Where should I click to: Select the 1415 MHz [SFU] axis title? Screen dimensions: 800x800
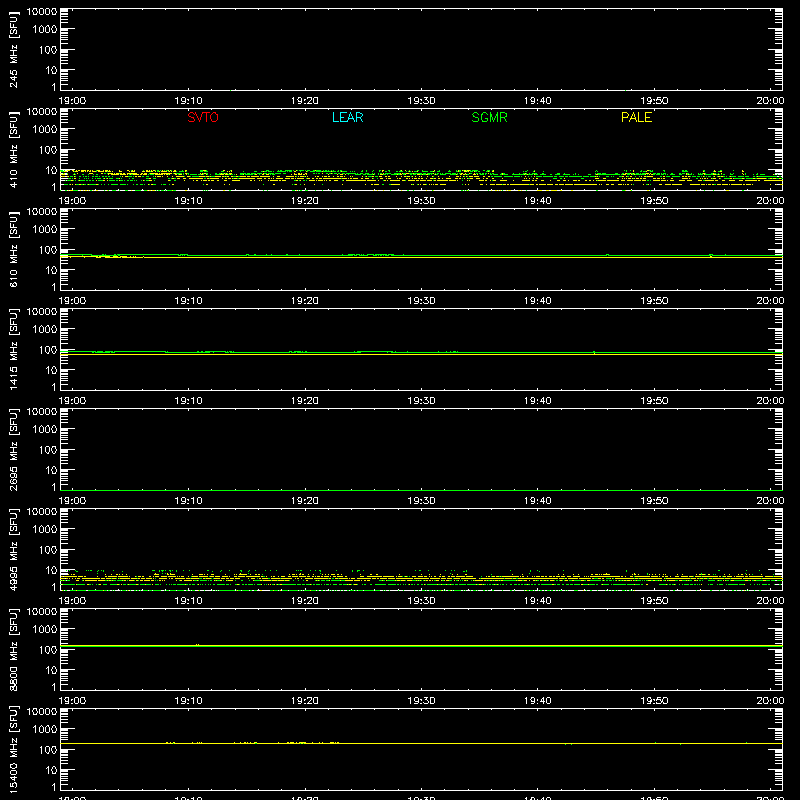(14, 349)
